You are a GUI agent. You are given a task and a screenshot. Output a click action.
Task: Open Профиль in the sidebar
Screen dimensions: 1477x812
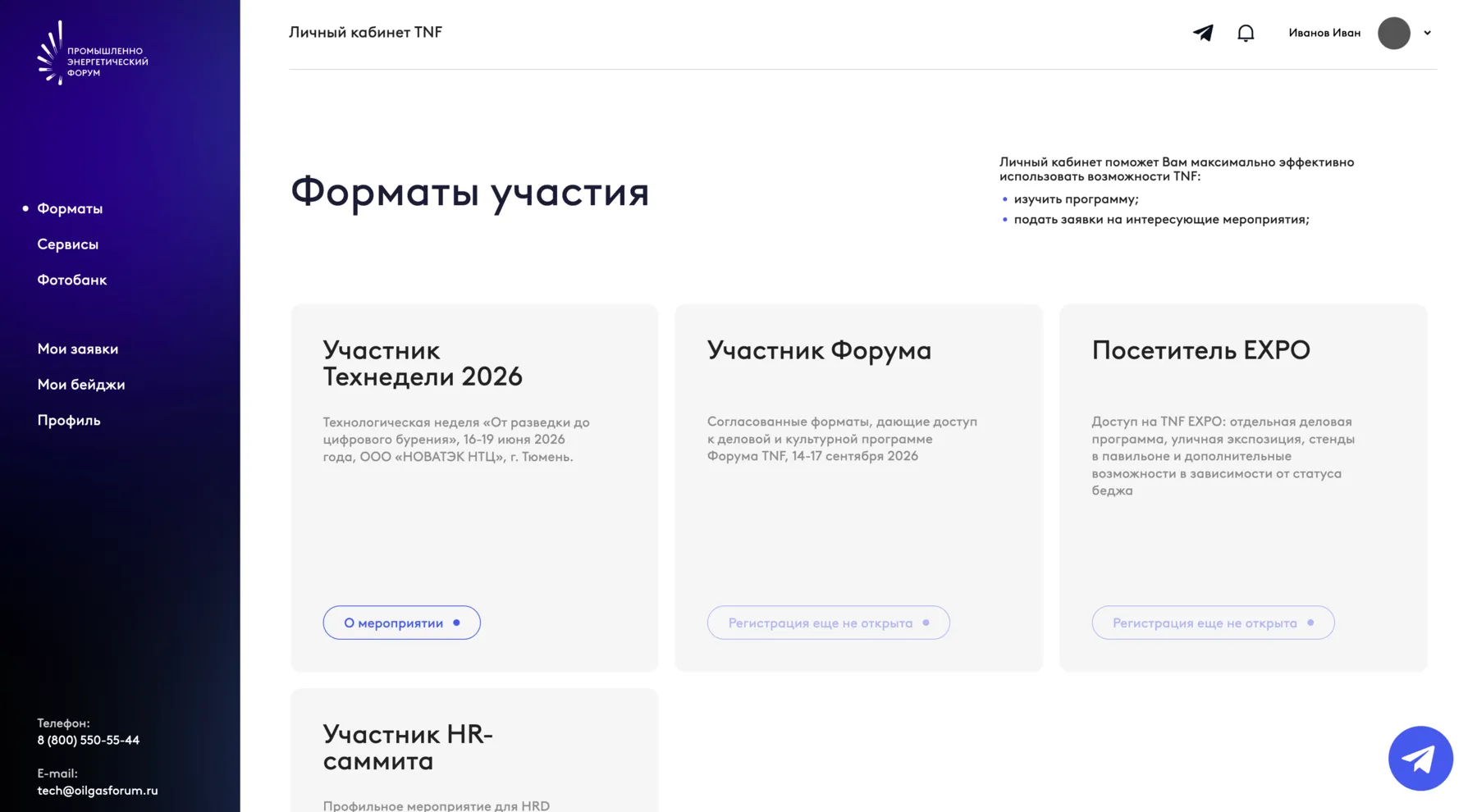click(69, 420)
